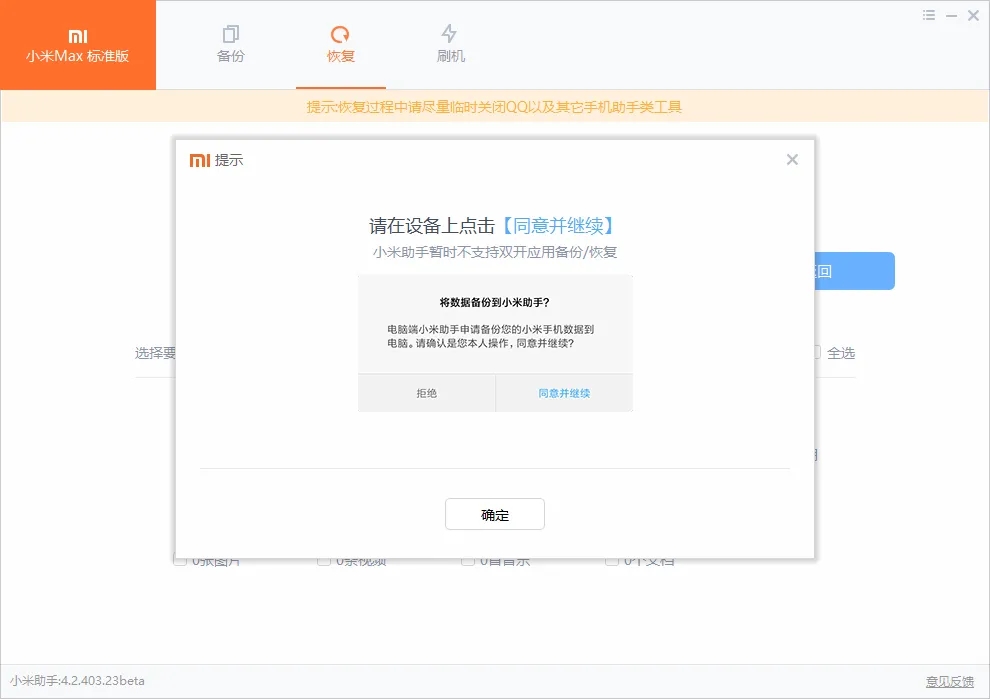Screen dimensions: 990x699
Task: Click the Mi logo in the dialog header
Action: (x=198, y=159)
